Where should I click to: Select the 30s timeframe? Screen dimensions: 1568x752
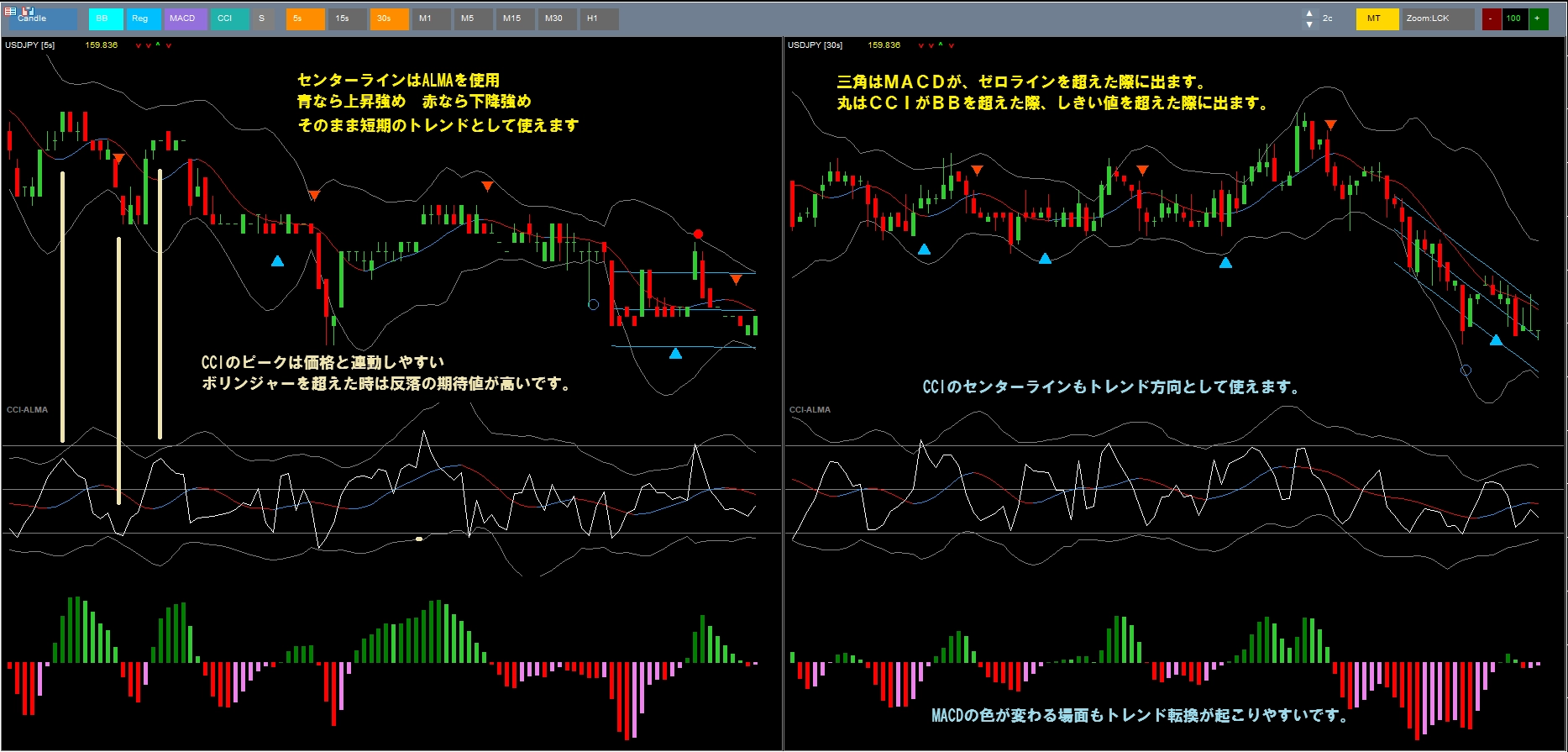(x=389, y=19)
